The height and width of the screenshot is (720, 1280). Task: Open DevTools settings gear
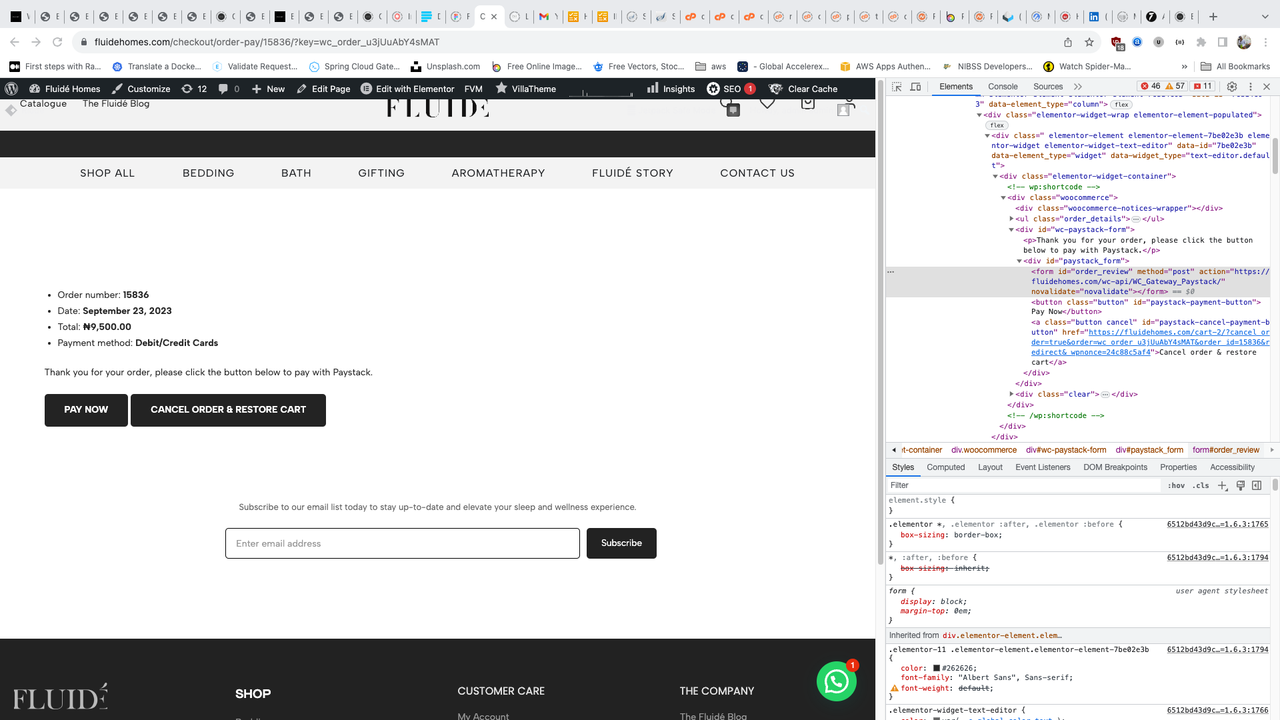coord(1232,87)
